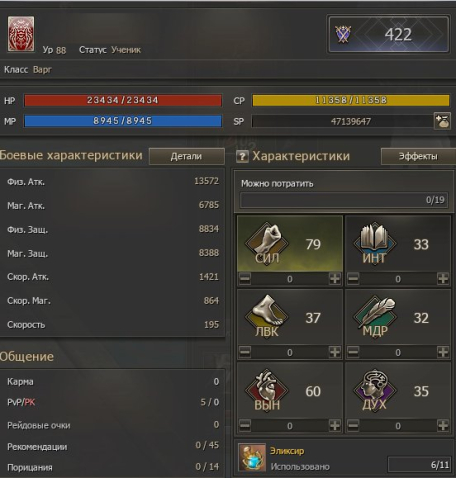Select the МДР feather stat icon

tap(375, 317)
